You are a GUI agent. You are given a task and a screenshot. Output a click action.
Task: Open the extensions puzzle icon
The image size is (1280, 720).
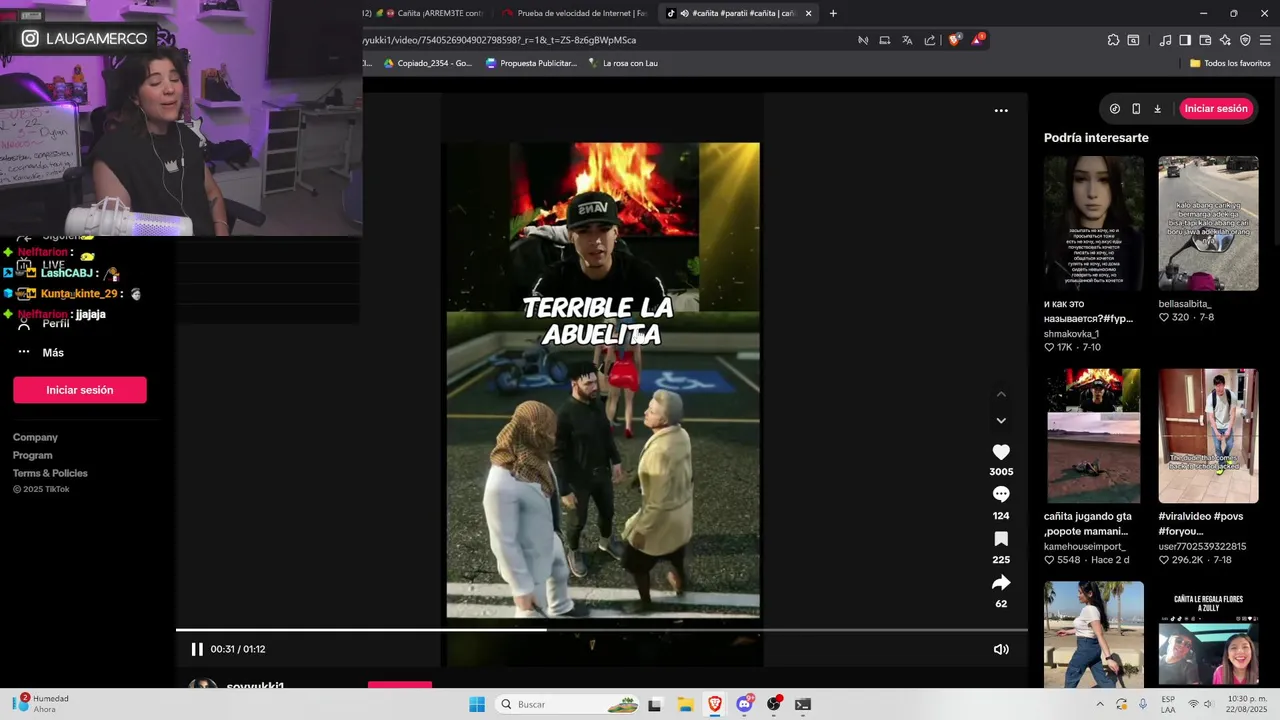point(1113,40)
